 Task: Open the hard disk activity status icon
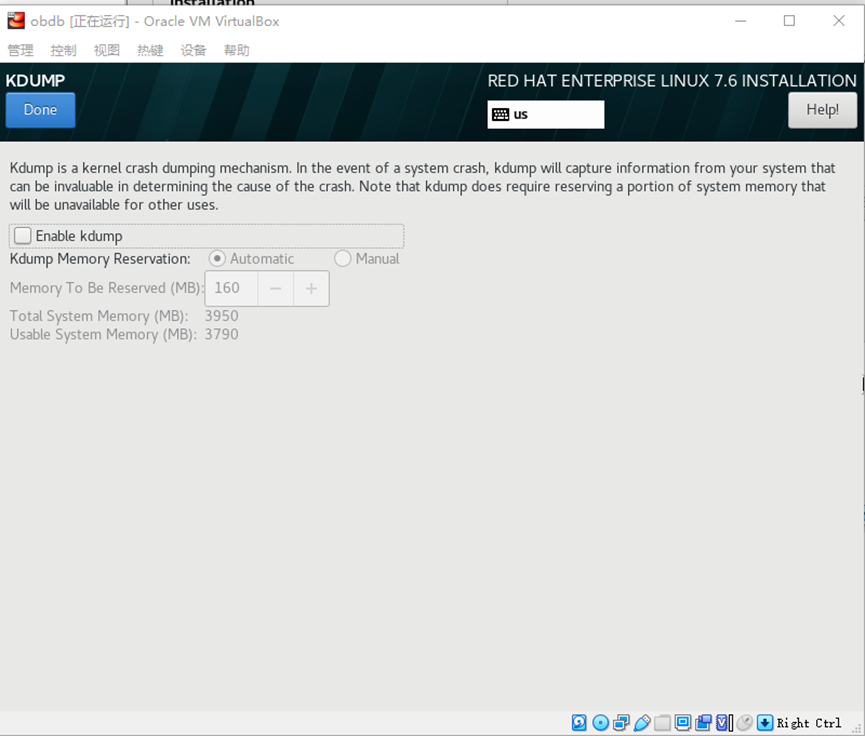point(579,722)
